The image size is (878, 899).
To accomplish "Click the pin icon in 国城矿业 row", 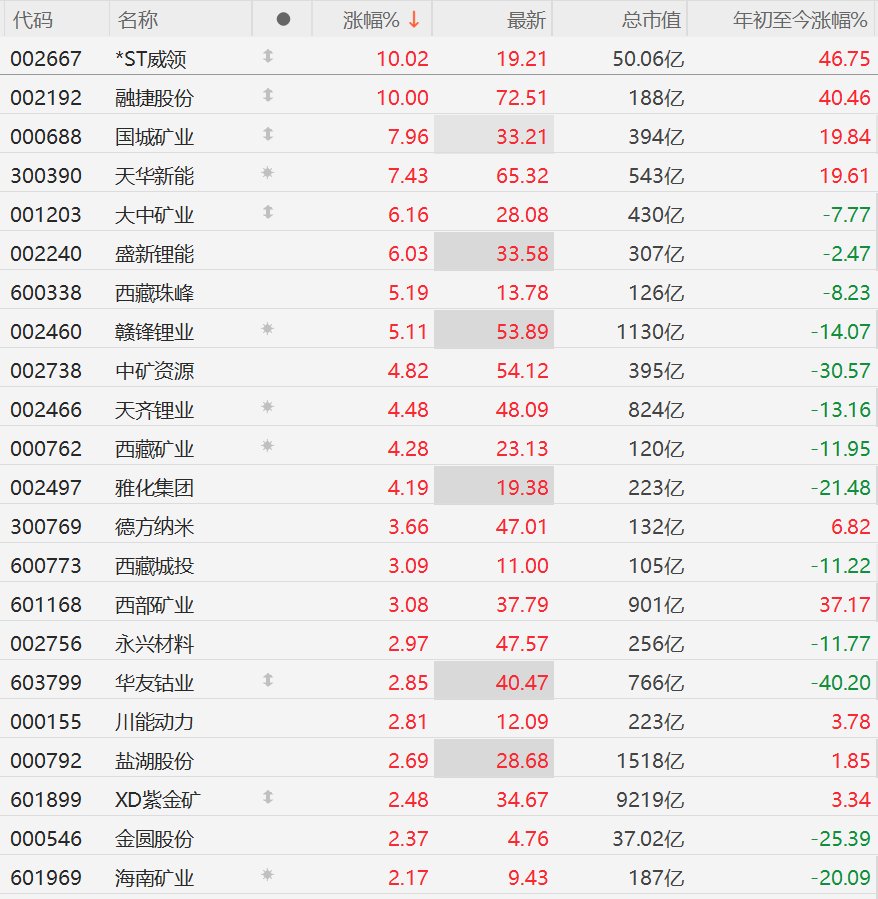I will 267,134.
